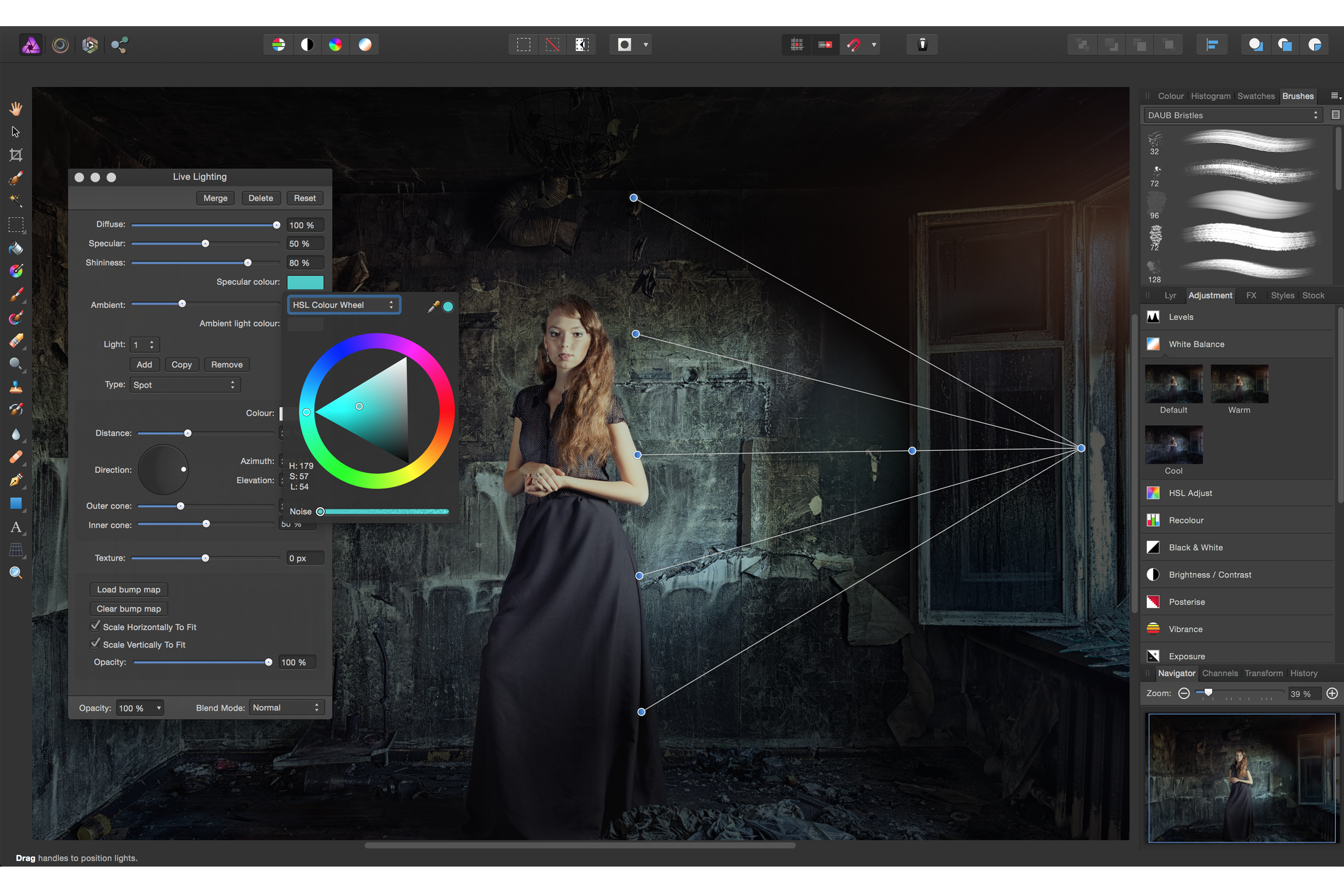Open the Channels panel tab
The image size is (1344, 896).
(x=1219, y=673)
